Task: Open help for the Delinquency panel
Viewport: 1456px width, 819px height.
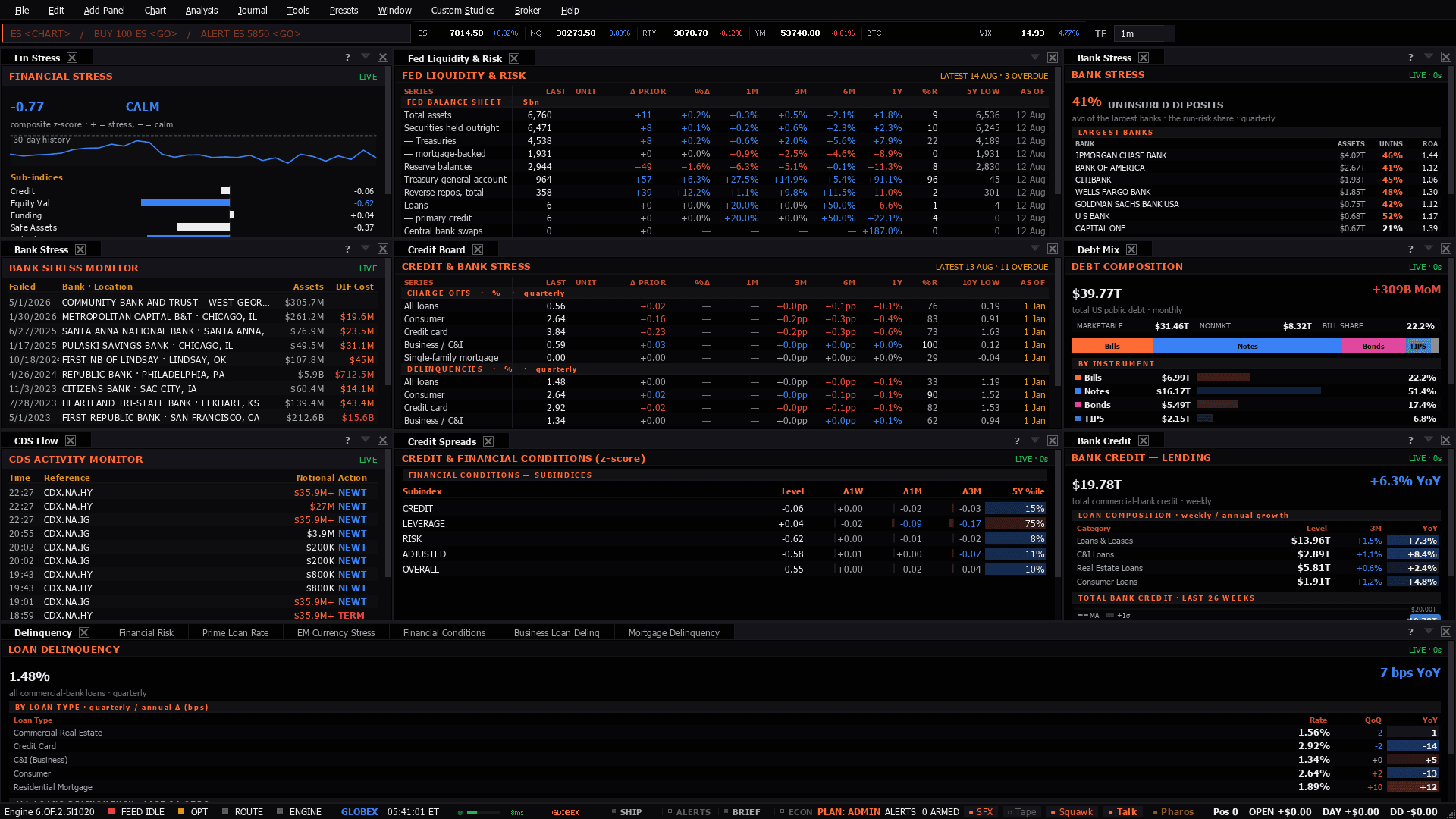Action: pyautogui.click(x=1410, y=632)
